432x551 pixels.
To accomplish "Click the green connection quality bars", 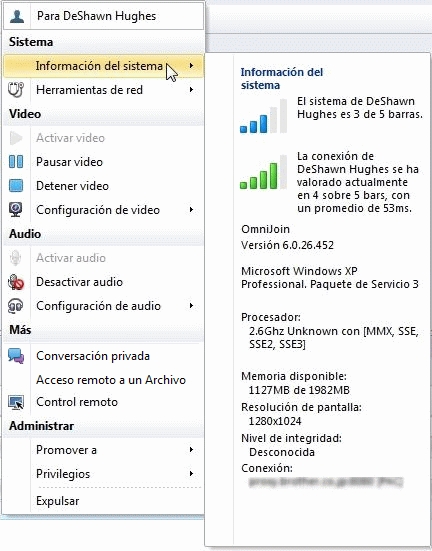I will coord(263,172).
